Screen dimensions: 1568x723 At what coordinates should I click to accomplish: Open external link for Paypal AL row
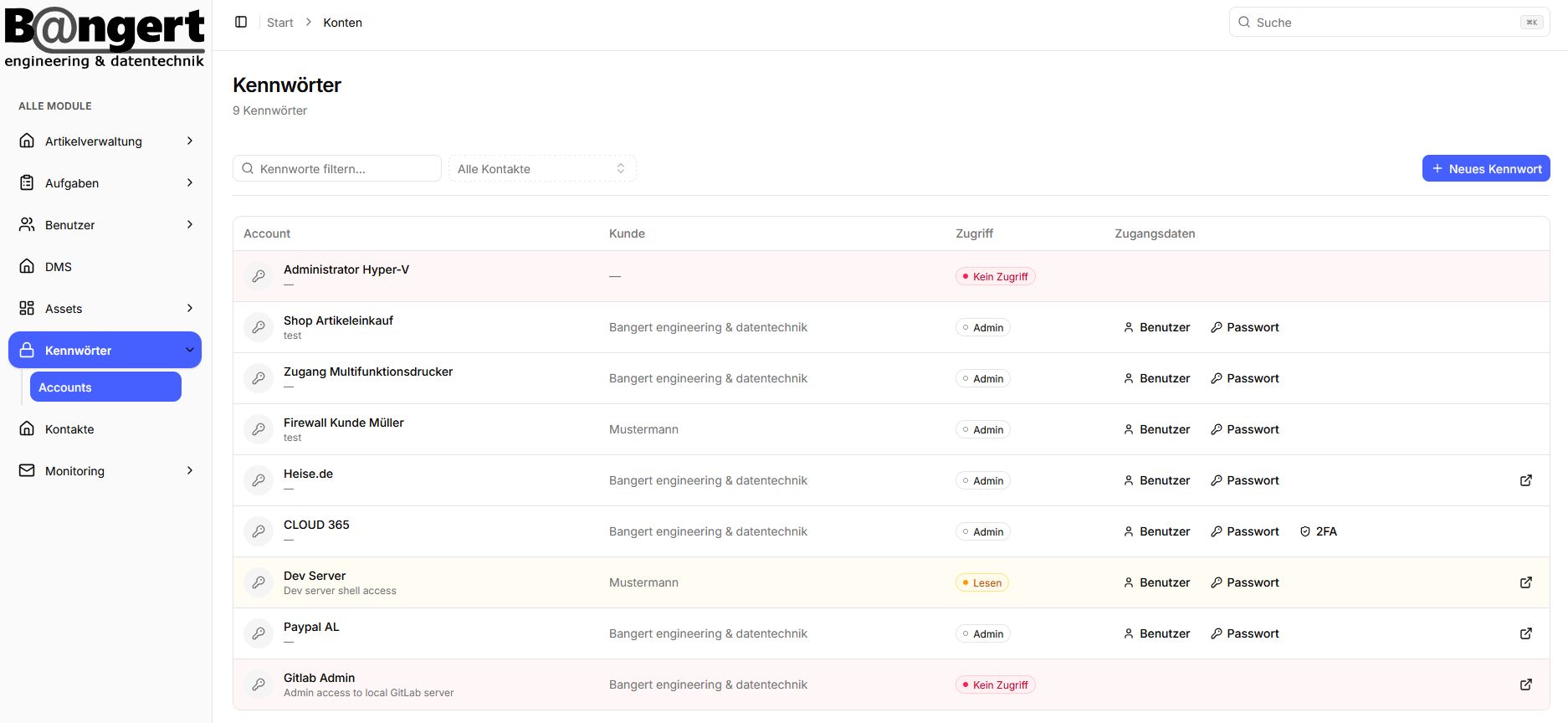[1526, 633]
